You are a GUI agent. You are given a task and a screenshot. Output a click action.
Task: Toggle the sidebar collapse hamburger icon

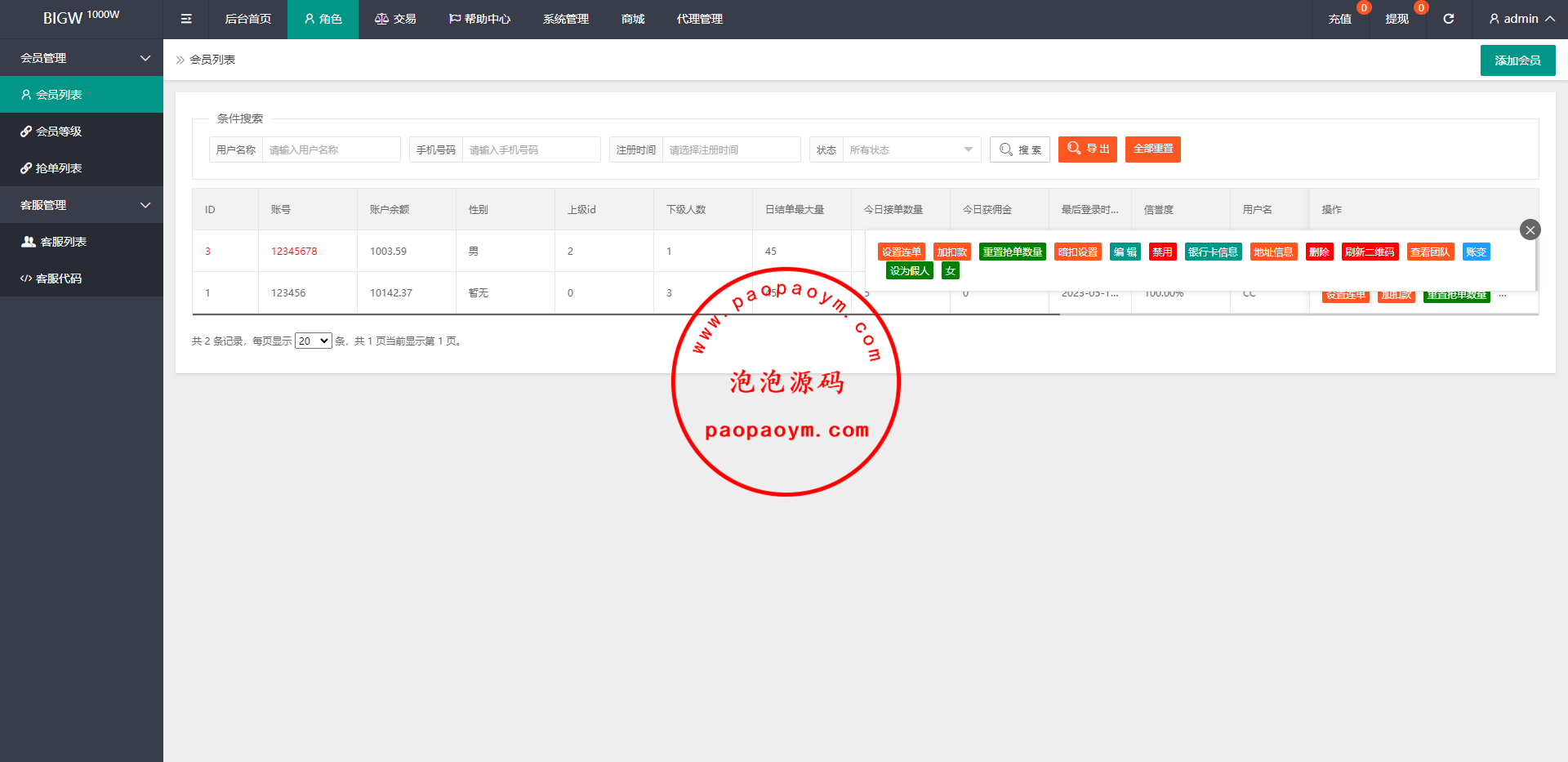(x=186, y=19)
